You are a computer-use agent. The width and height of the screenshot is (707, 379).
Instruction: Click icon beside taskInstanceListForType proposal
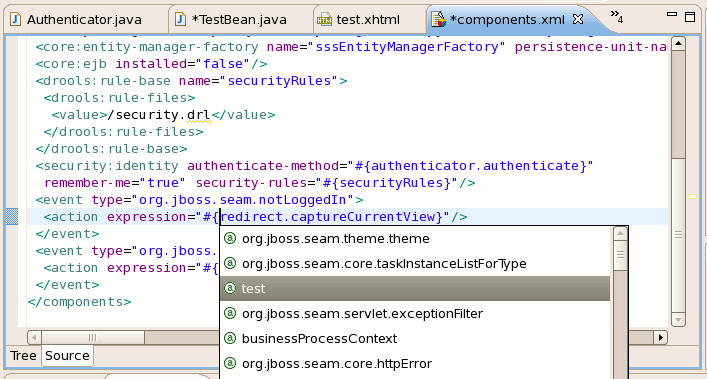point(230,263)
